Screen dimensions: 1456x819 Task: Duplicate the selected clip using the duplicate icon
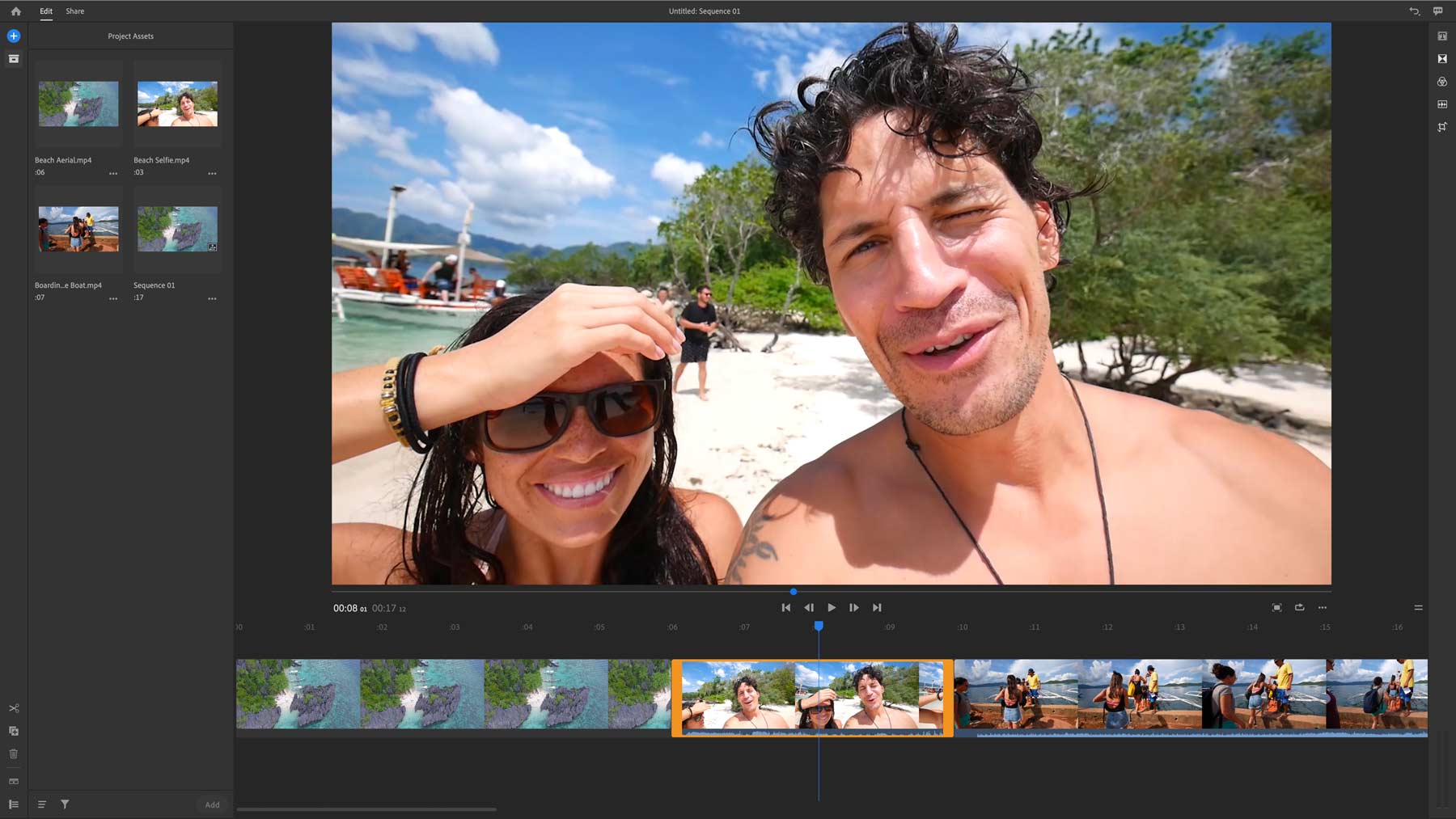click(x=14, y=731)
